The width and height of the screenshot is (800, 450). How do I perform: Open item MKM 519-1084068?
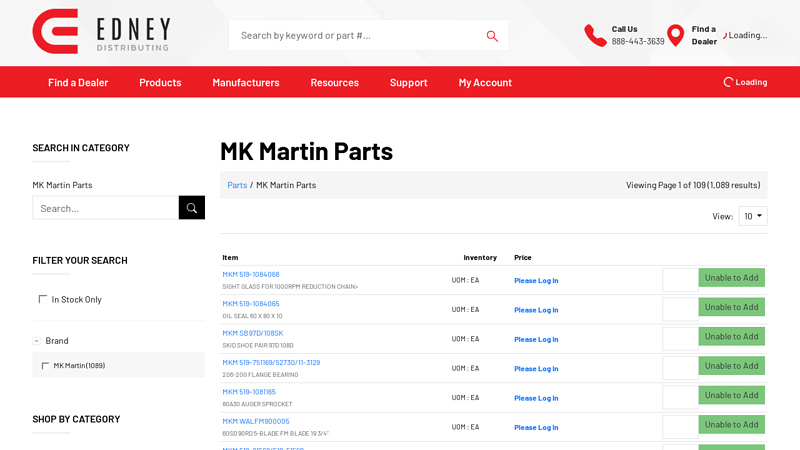coord(251,274)
